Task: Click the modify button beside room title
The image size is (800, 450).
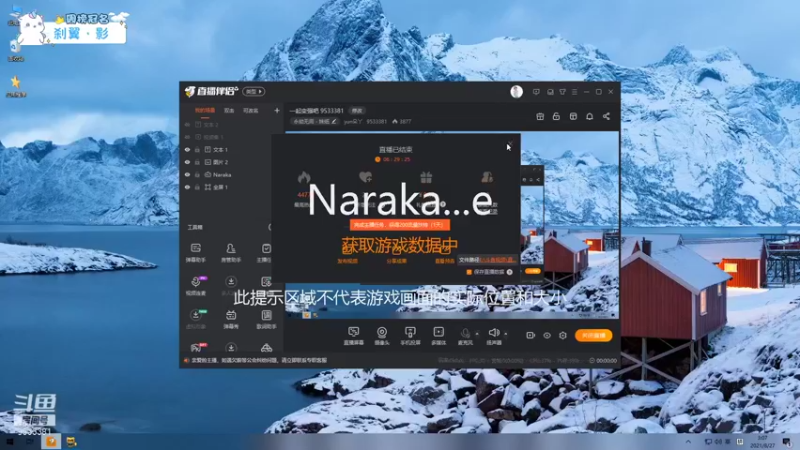Action: tap(357, 111)
